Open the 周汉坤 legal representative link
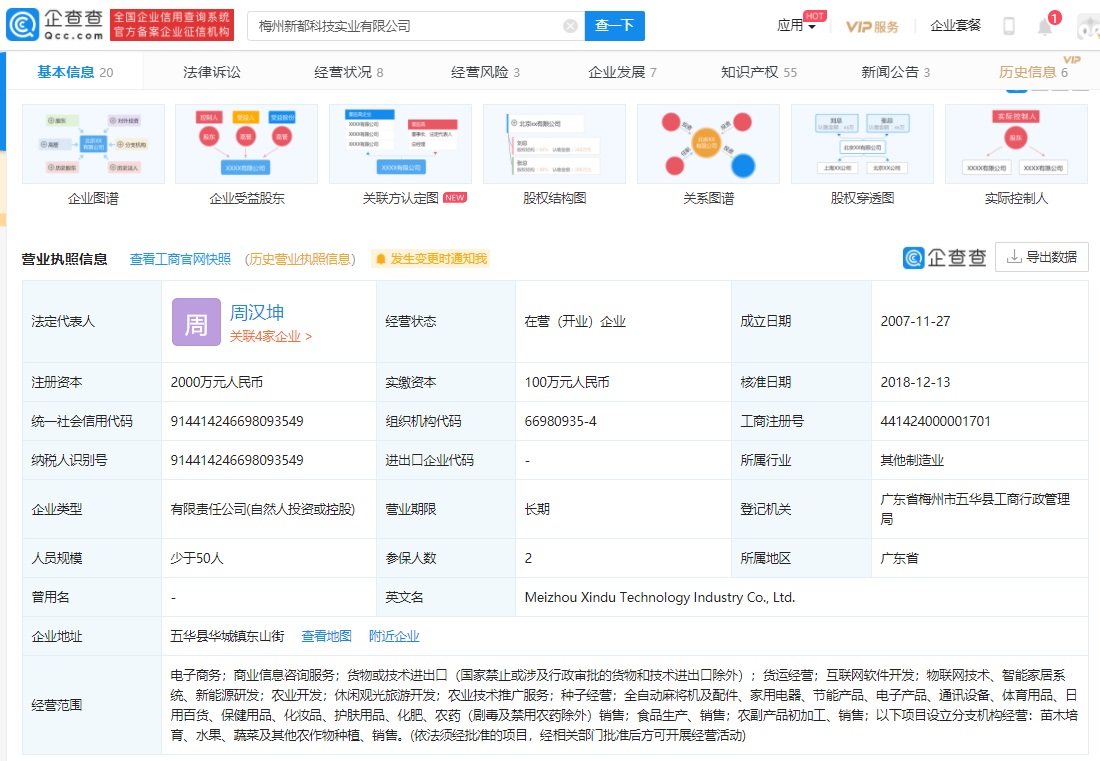 point(257,313)
